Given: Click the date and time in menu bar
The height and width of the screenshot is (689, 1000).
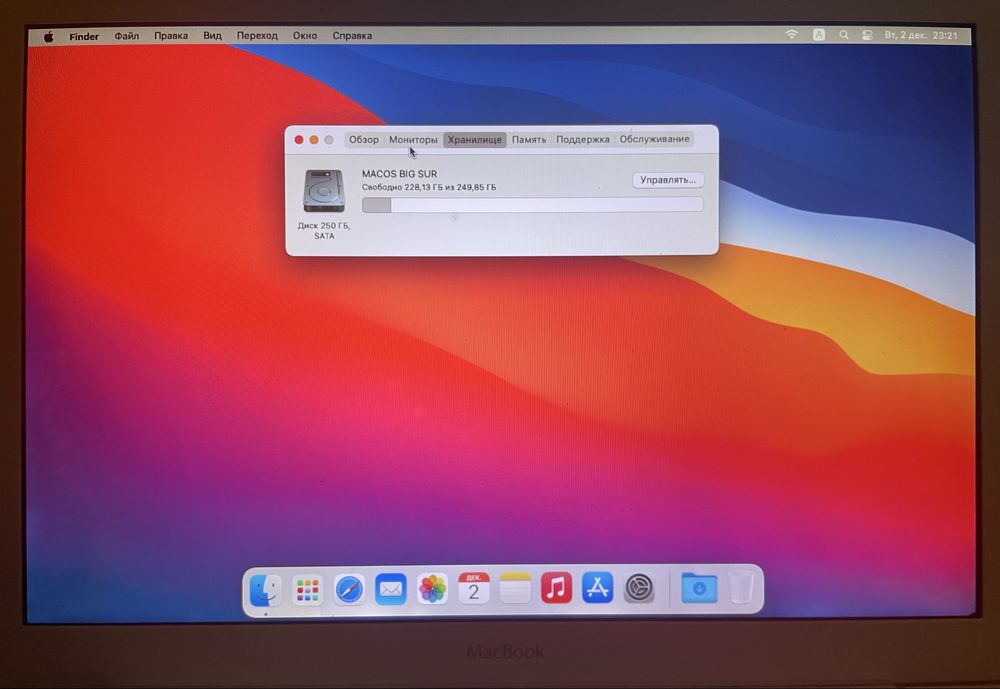Looking at the screenshot, I should pos(921,35).
